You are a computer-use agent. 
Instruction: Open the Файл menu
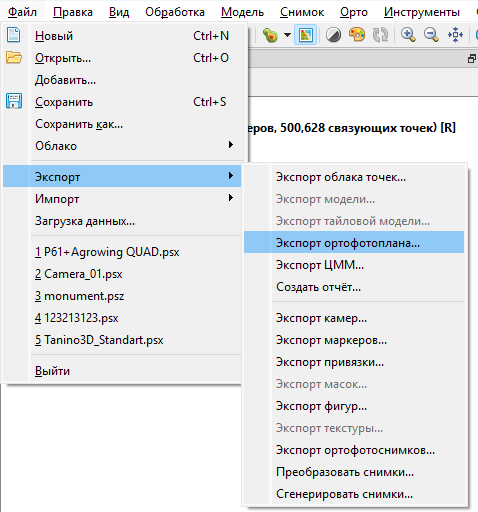point(22,12)
